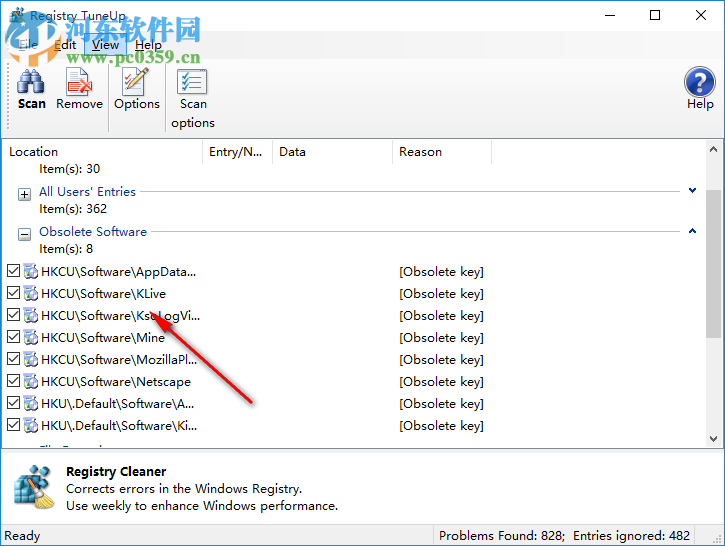
Task: Click registry icon of HKCU\Software\MozillaPl row
Action: click(31, 360)
